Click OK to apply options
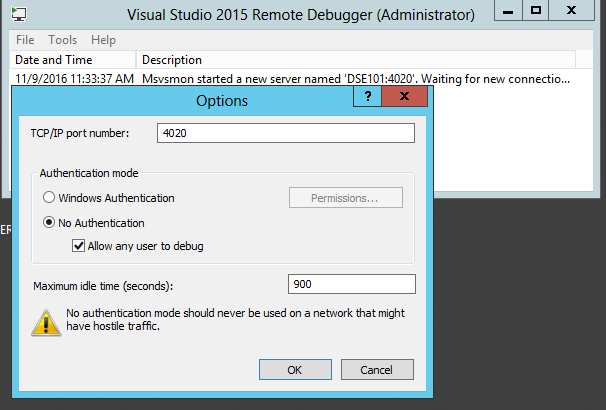Viewport: 606px width, 410px height. click(295, 370)
